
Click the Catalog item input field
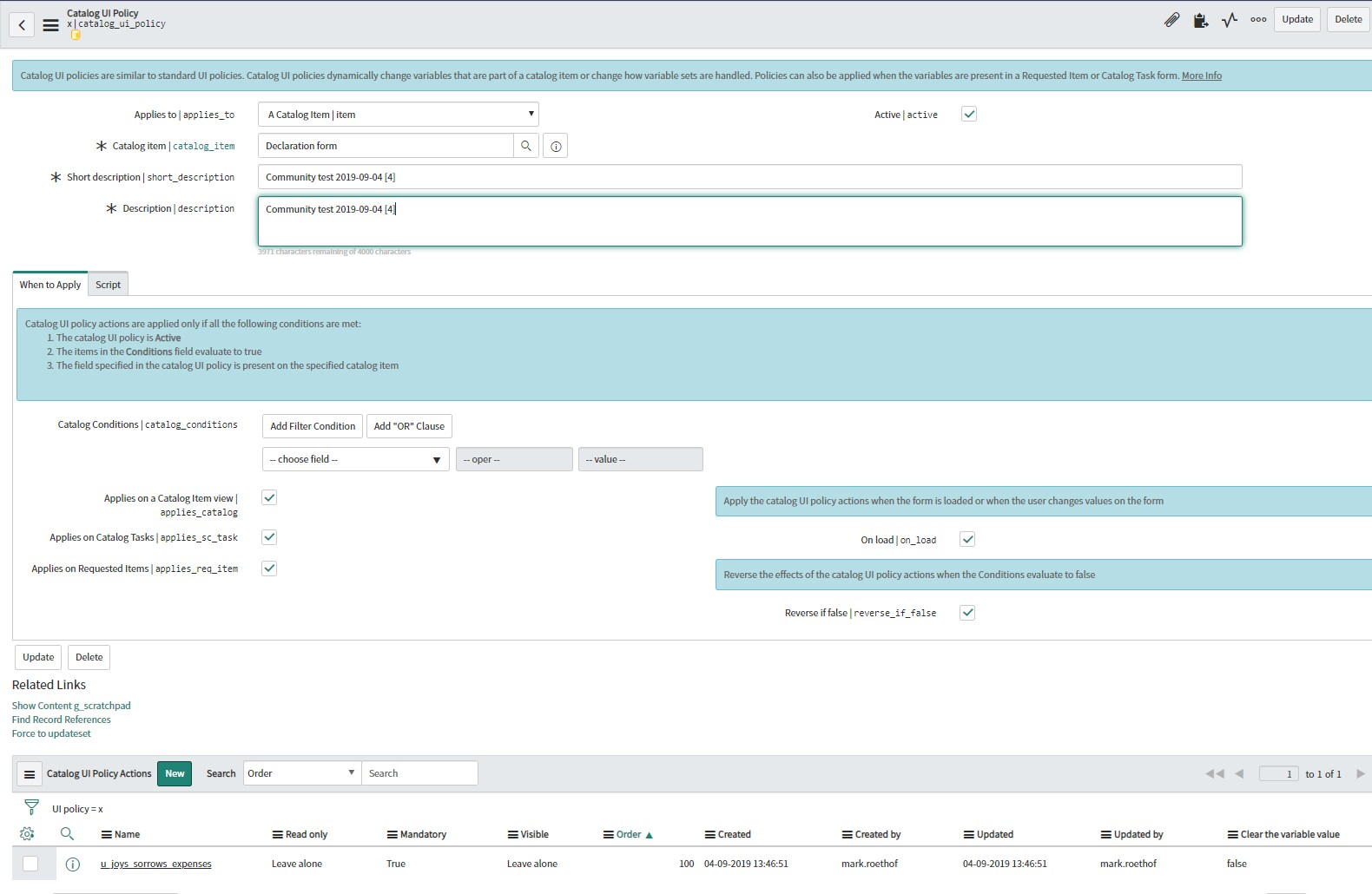[x=386, y=146]
